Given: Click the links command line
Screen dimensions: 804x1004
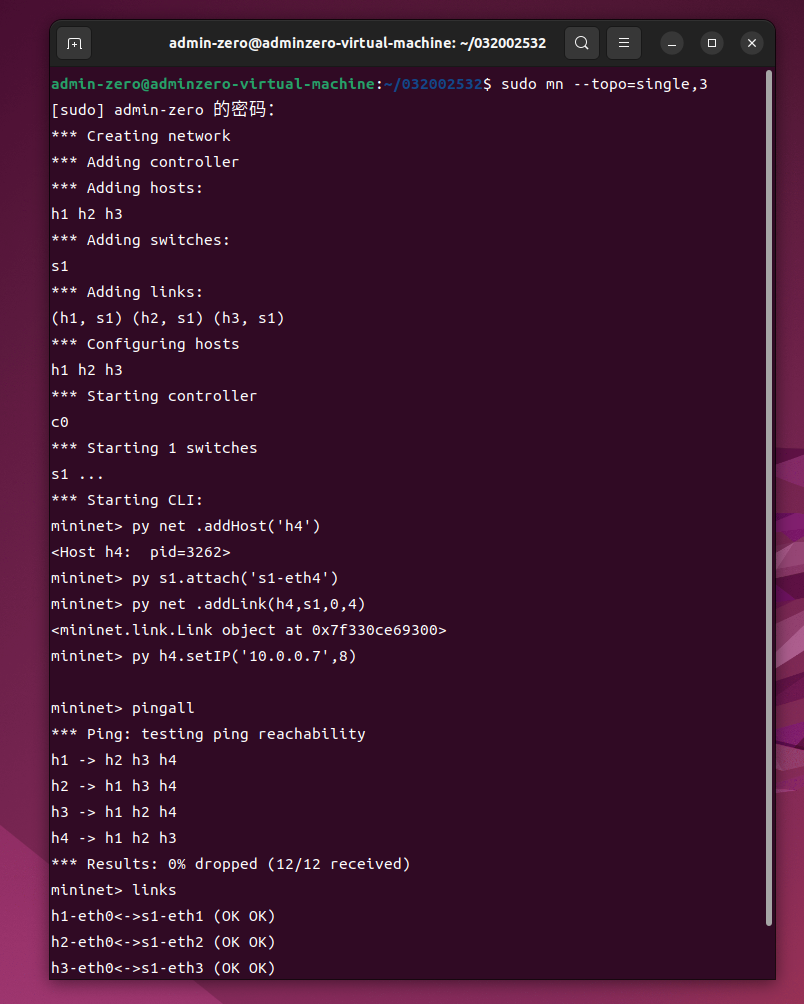Looking at the screenshot, I should (113, 890).
